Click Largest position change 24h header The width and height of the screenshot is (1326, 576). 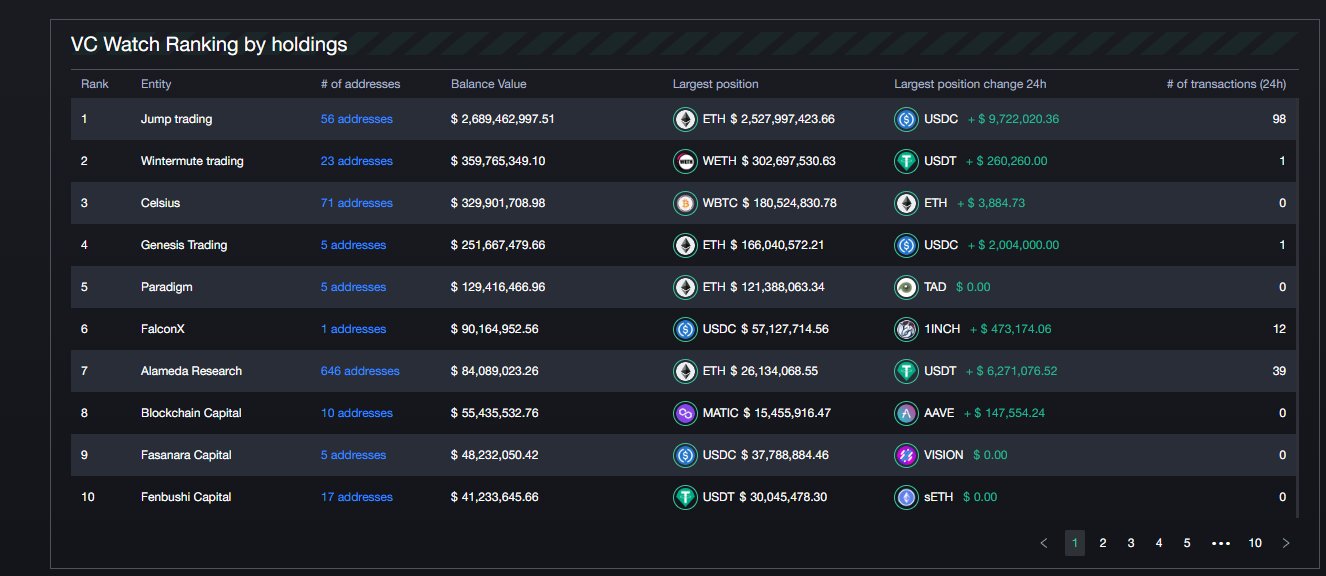click(970, 84)
